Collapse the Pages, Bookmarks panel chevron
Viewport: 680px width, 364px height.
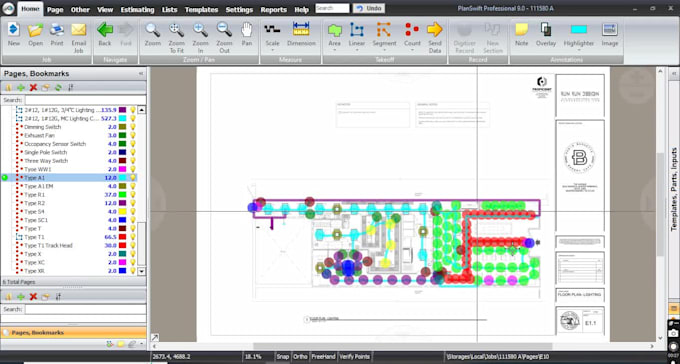pos(141,74)
